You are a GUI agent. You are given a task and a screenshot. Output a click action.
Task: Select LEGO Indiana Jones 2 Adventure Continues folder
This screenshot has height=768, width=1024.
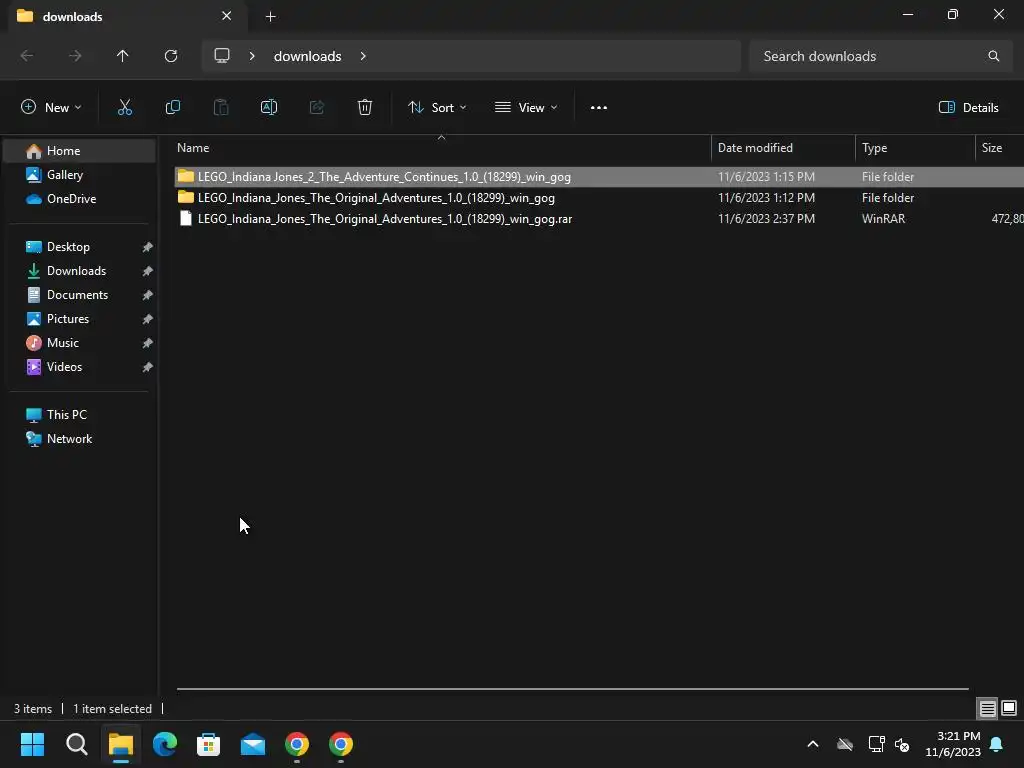pyautogui.click(x=599, y=177)
